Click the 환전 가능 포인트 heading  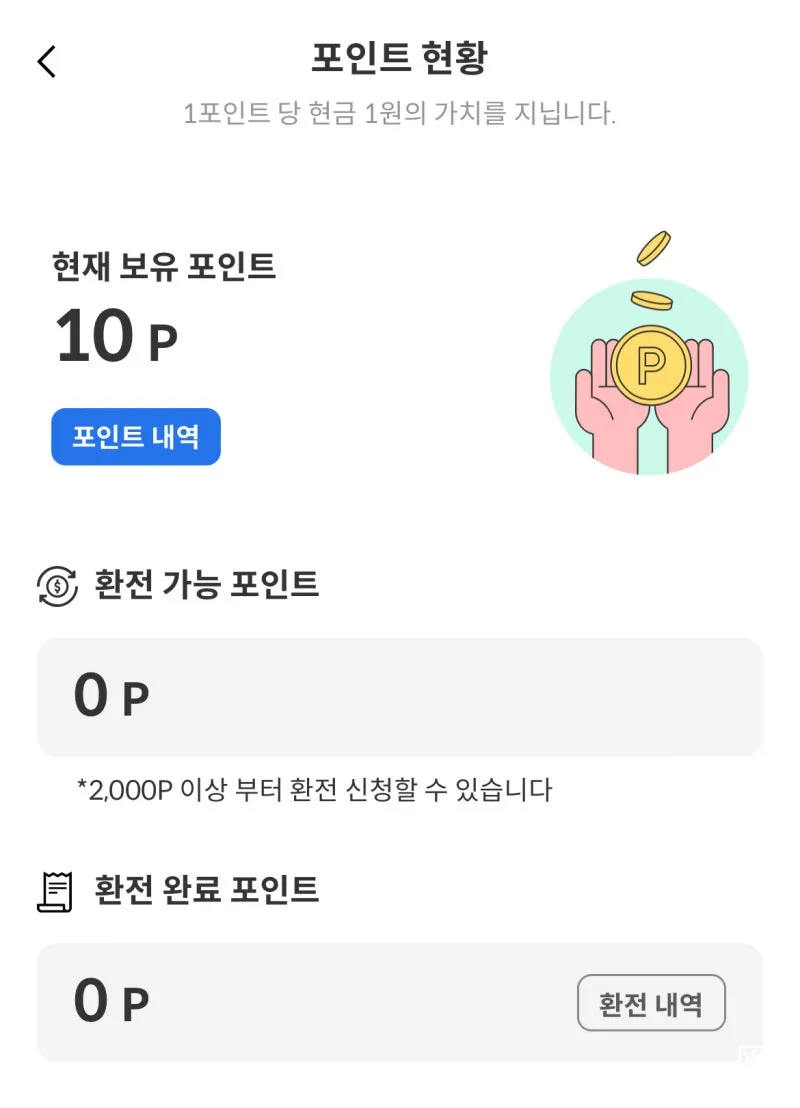click(x=206, y=584)
